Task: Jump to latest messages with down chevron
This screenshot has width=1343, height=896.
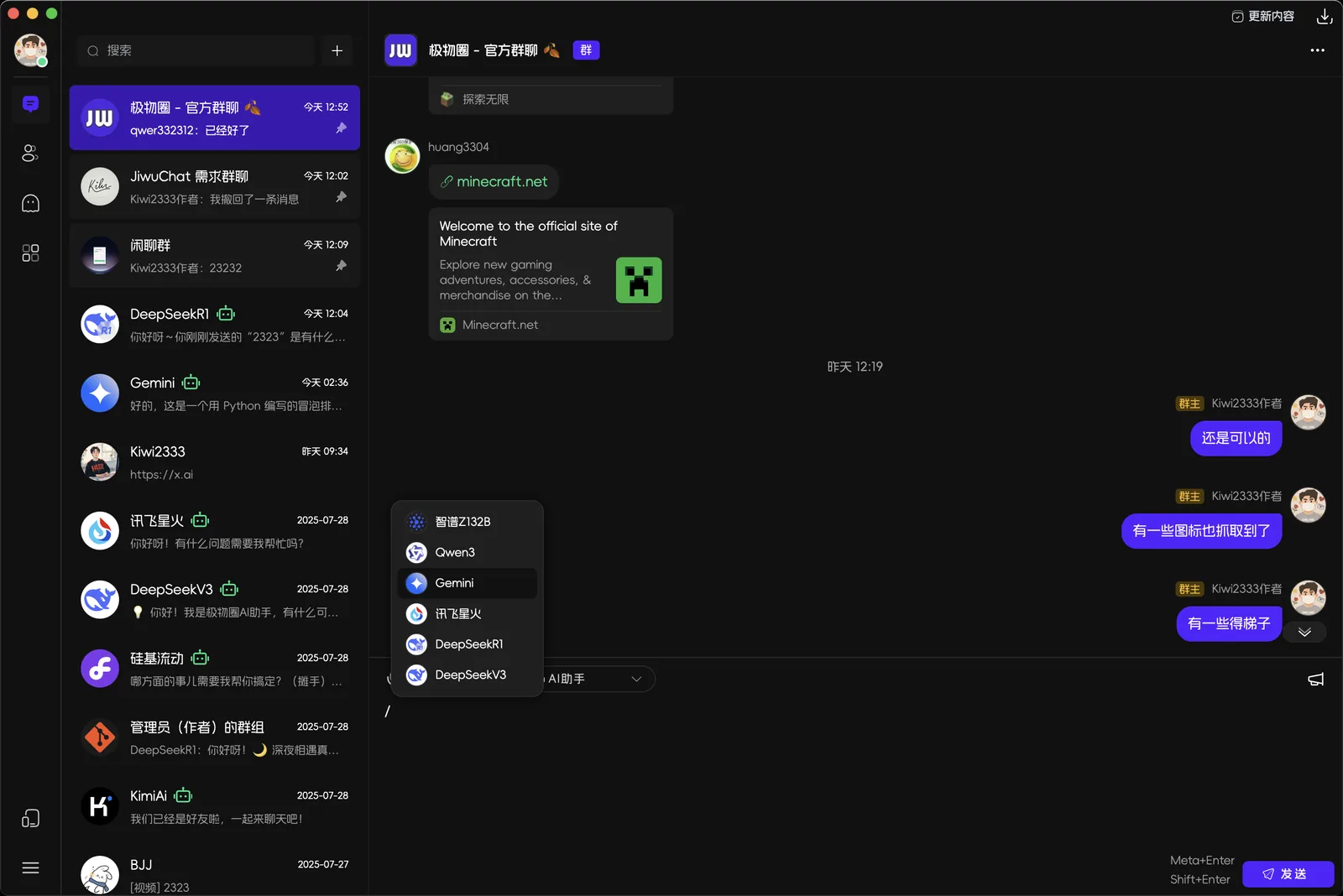Action: click(x=1304, y=632)
